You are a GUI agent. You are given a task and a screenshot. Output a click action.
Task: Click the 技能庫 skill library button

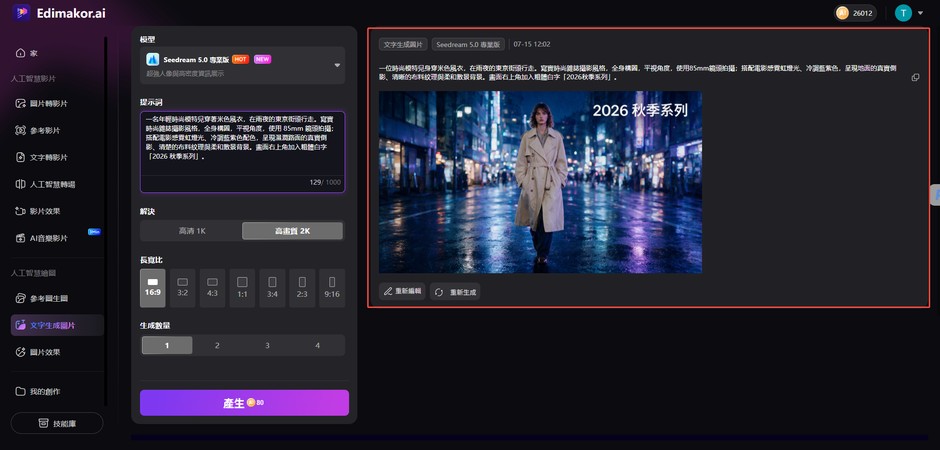pyautogui.click(x=57, y=423)
